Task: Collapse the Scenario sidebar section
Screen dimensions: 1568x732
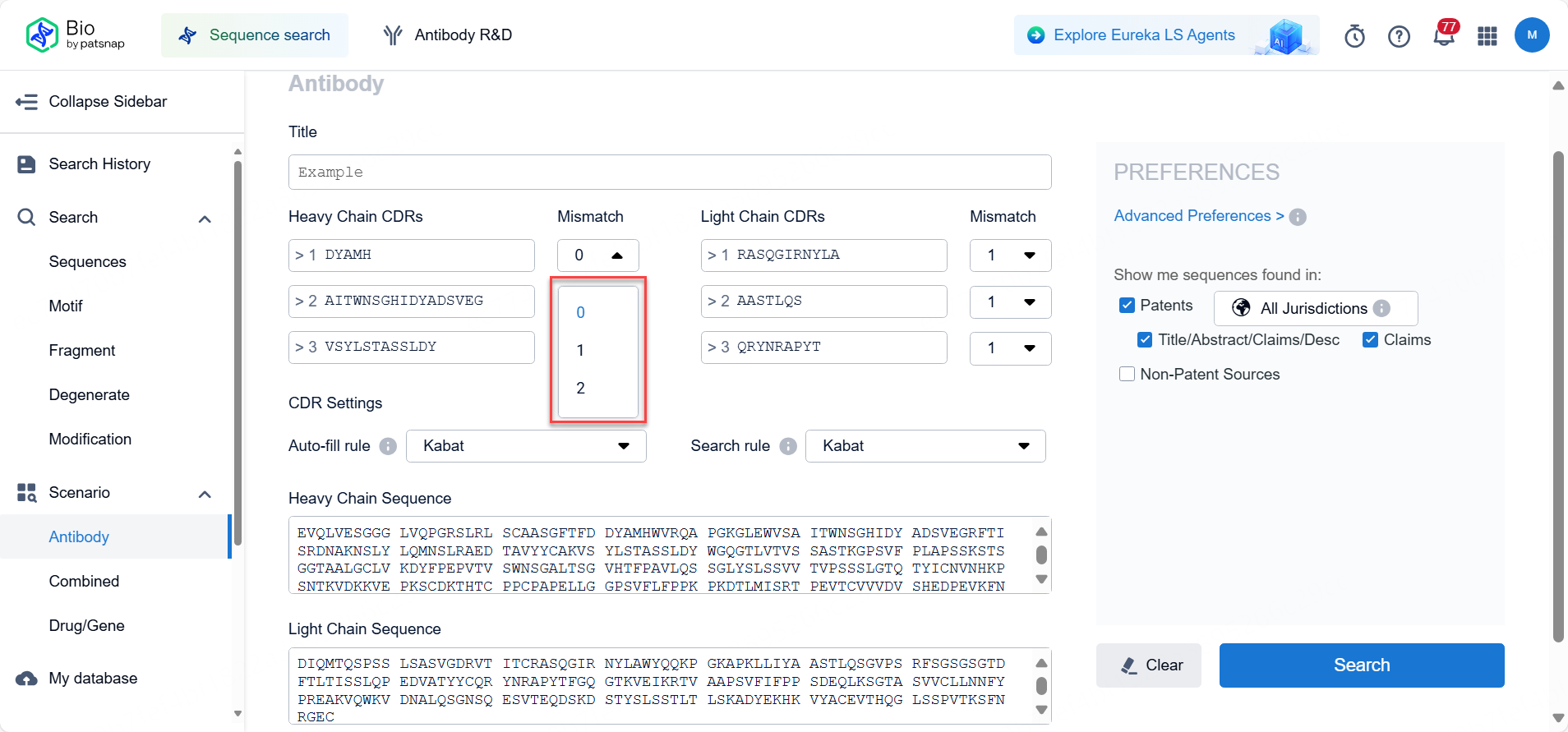Action: coord(205,493)
